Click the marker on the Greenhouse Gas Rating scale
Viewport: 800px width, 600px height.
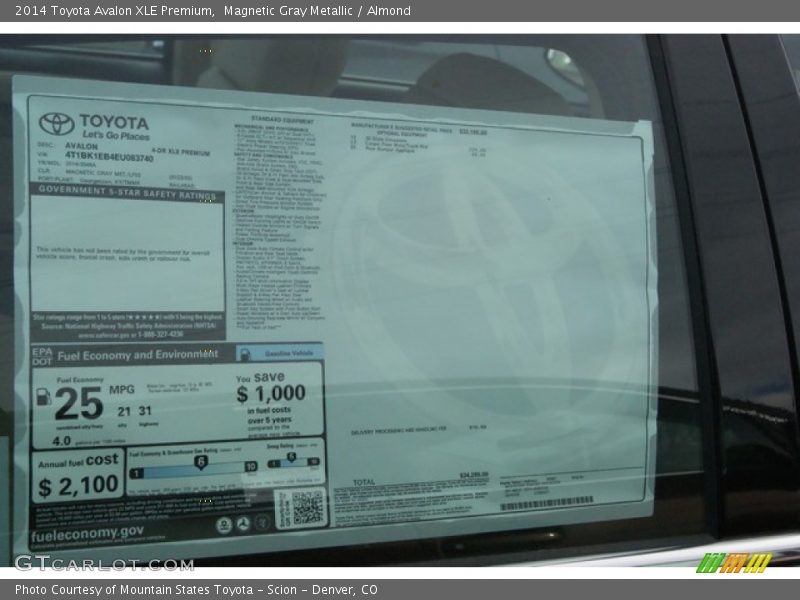click(200, 461)
